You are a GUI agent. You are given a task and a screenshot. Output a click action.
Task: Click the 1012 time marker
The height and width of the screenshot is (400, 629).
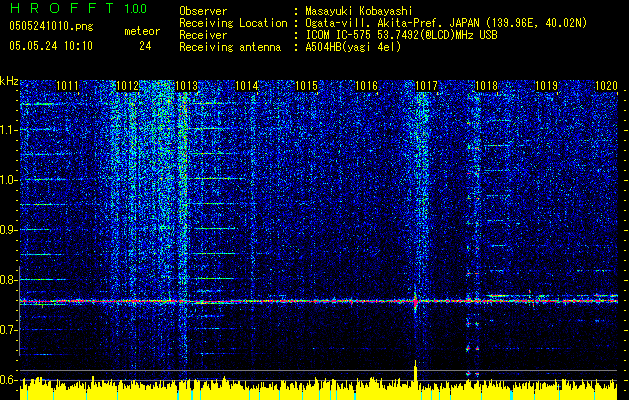[127, 86]
